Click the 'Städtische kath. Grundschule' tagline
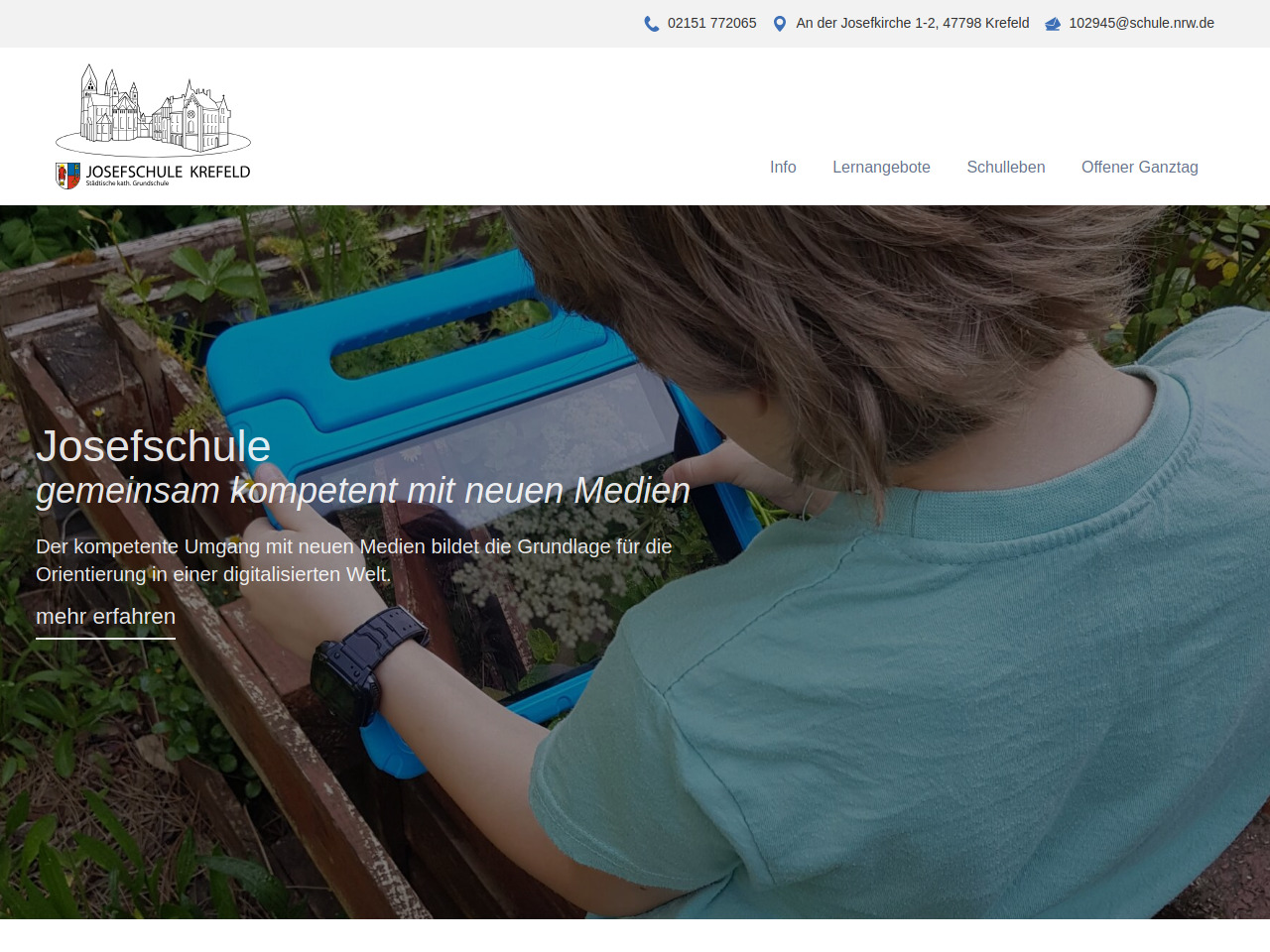Screen dimensions: 1270x952 [x=127, y=183]
